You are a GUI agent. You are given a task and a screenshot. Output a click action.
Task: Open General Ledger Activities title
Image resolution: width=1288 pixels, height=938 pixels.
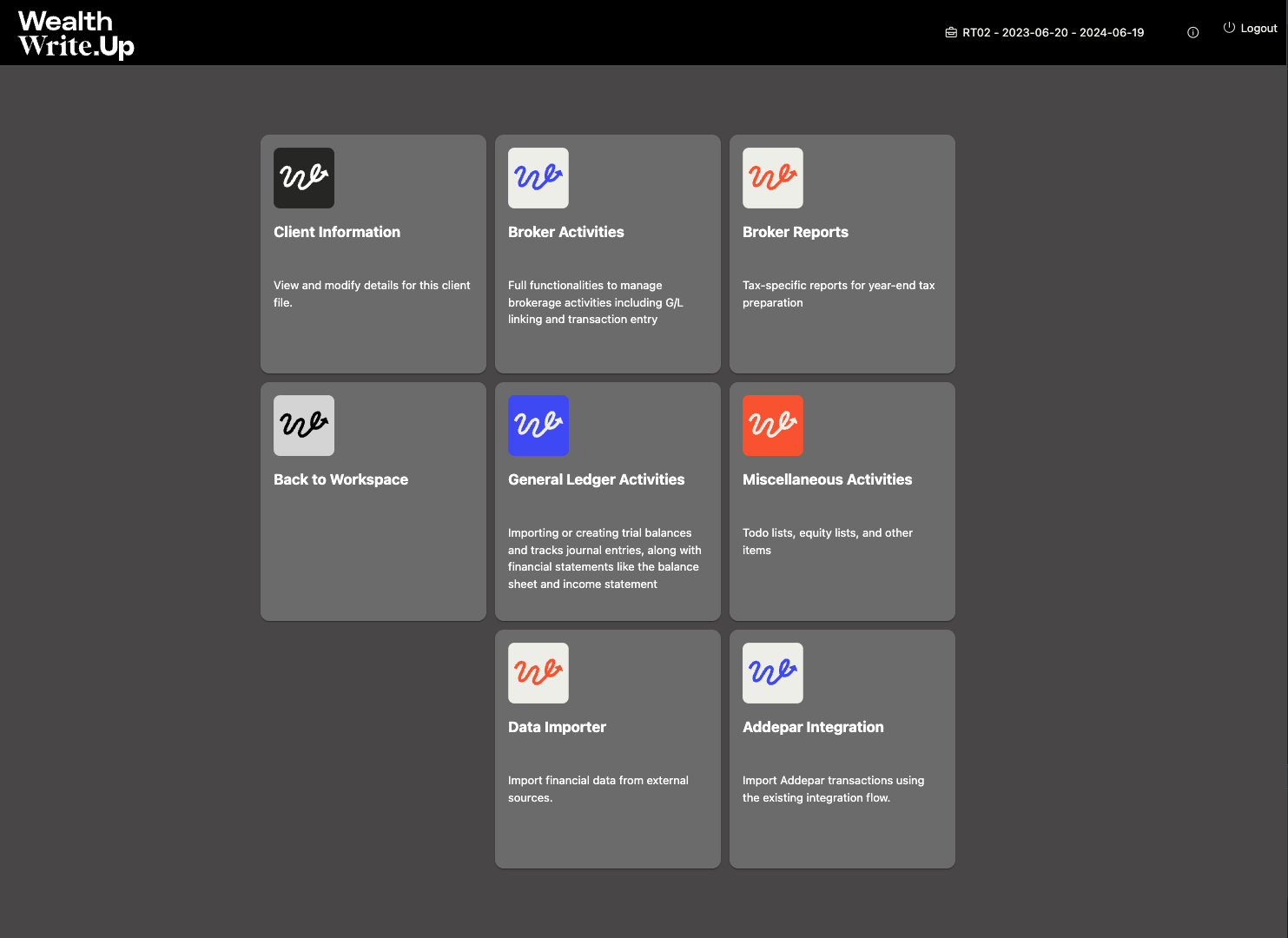(x=597, y=479)
